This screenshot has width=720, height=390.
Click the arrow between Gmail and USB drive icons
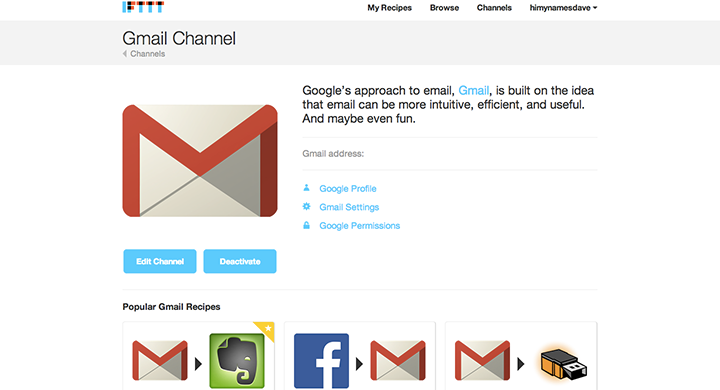[x=521, y=364]
